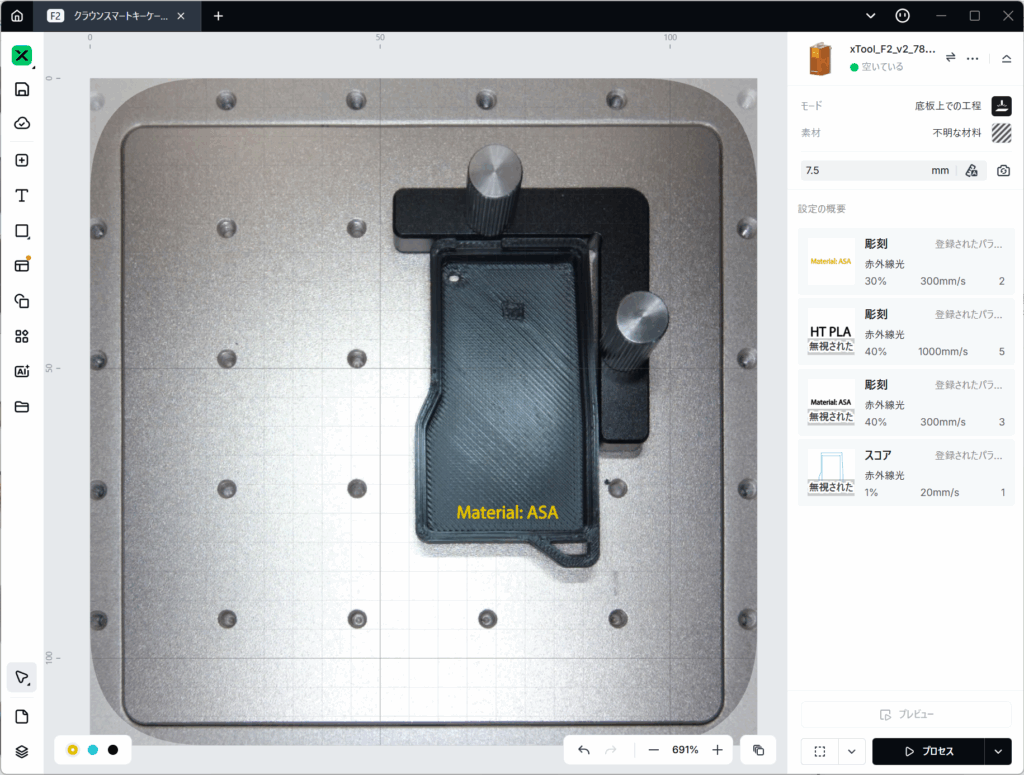Click the Save project icon

coord(22,89)
